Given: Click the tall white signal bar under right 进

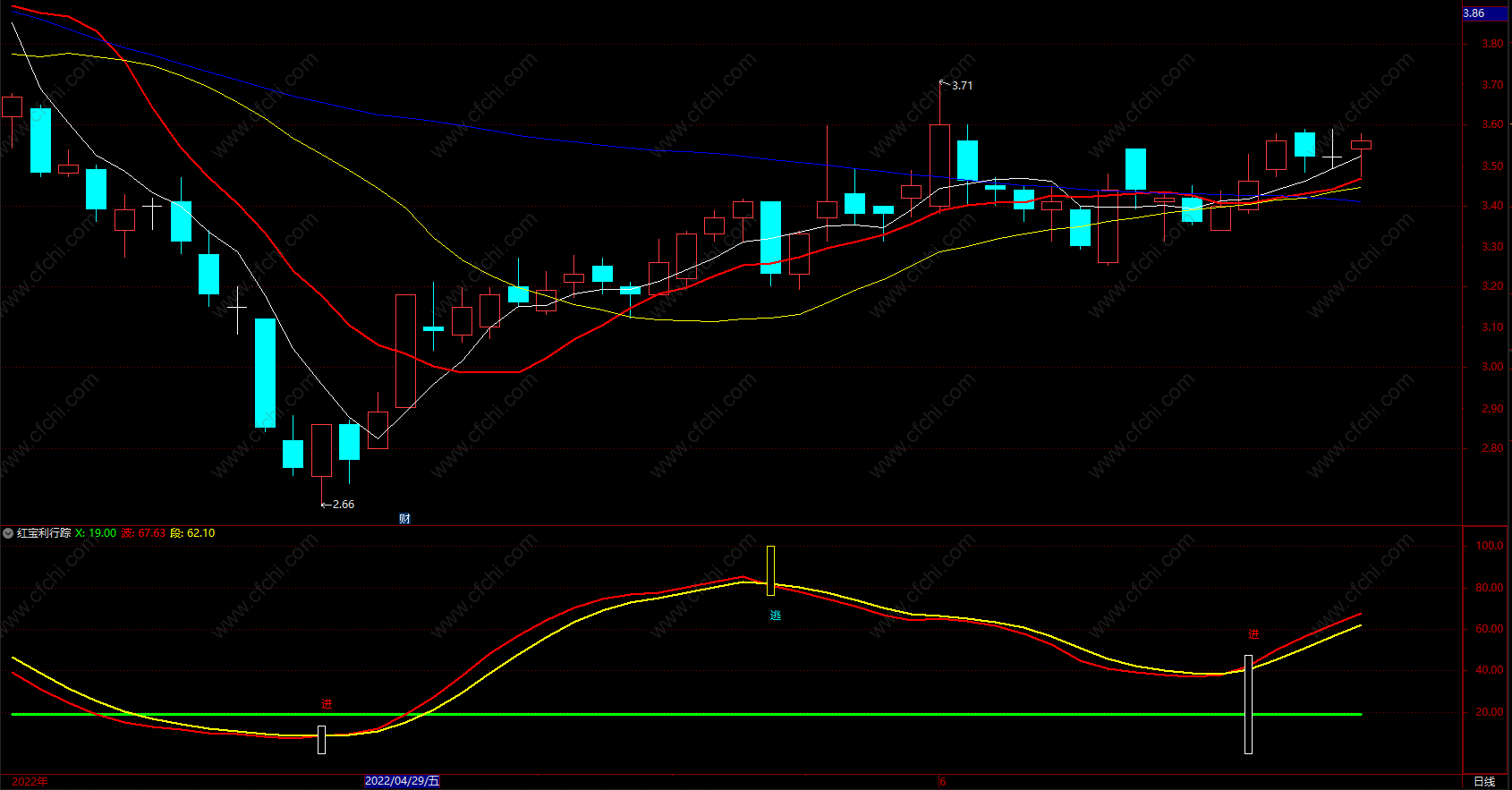Looking at the screenshot, I should tap(1248, 705).
